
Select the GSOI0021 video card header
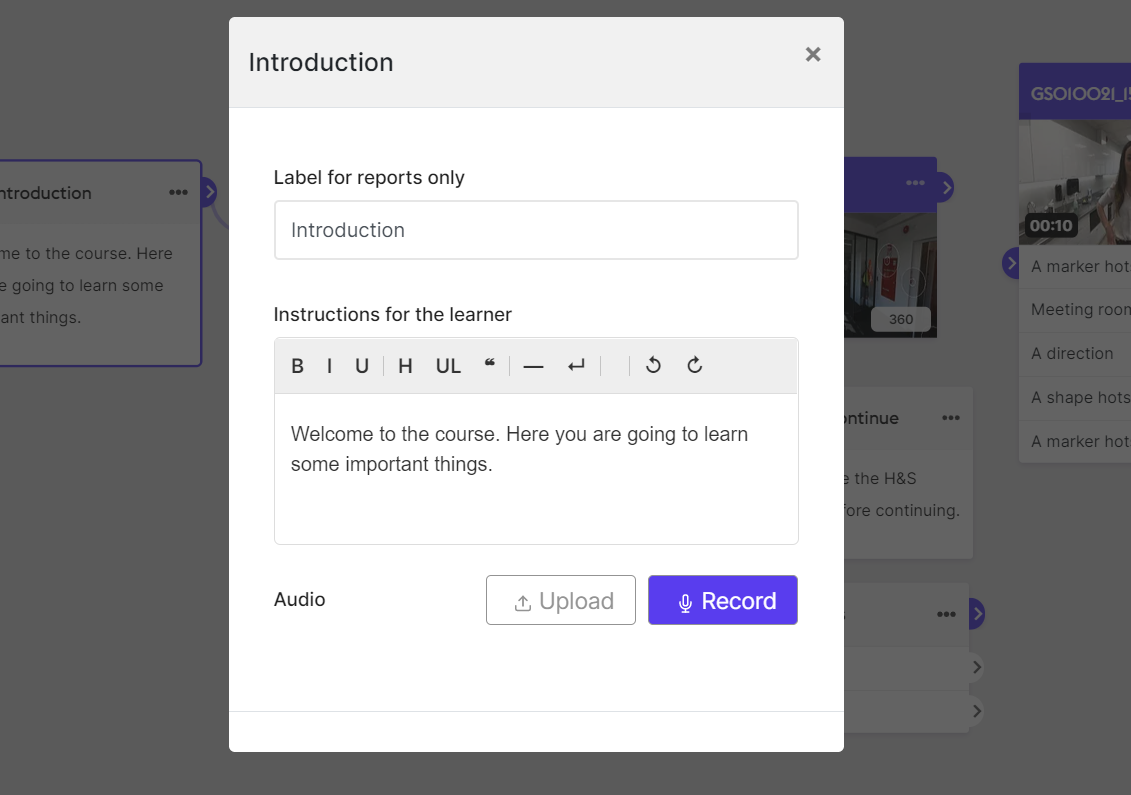(1075, 92)
